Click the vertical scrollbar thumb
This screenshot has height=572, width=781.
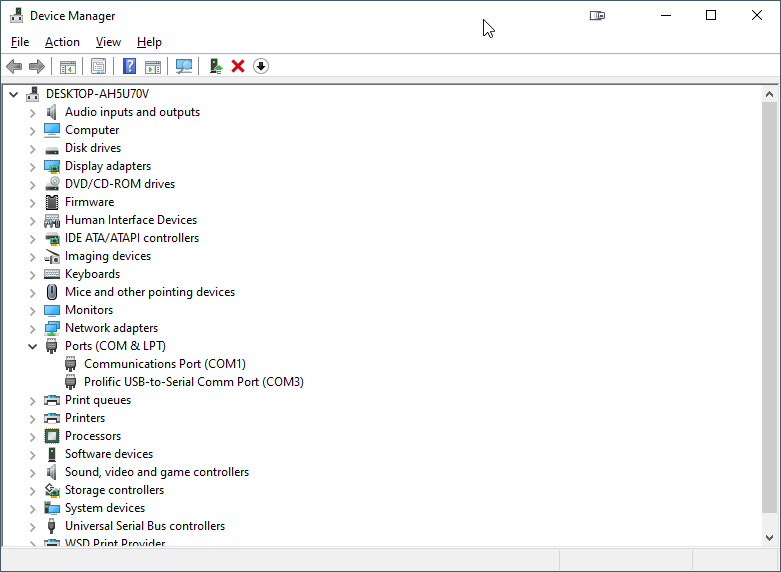click(769, 307)
